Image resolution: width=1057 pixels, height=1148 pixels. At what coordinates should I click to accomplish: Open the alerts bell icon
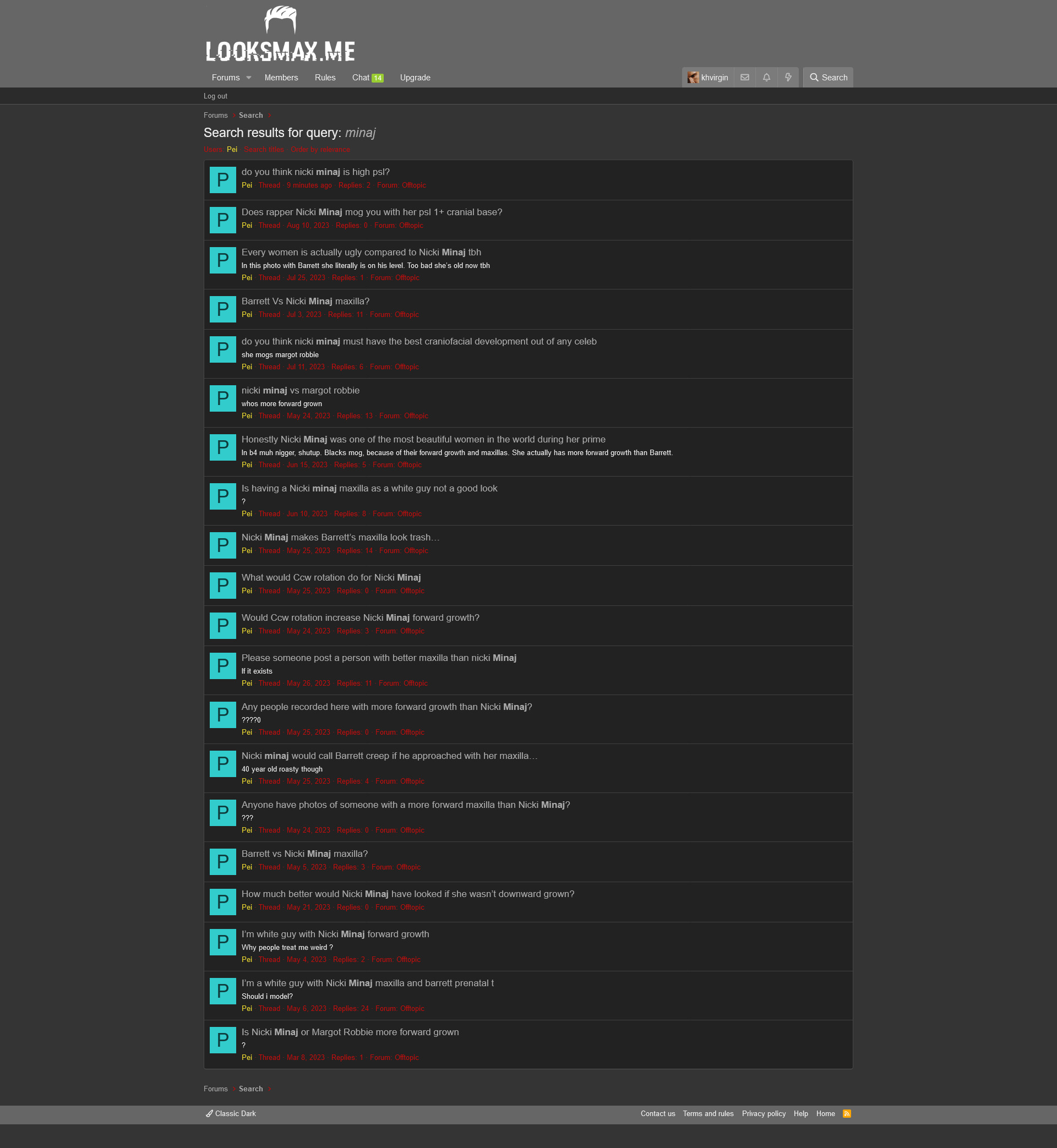click(x=766, y=78)
